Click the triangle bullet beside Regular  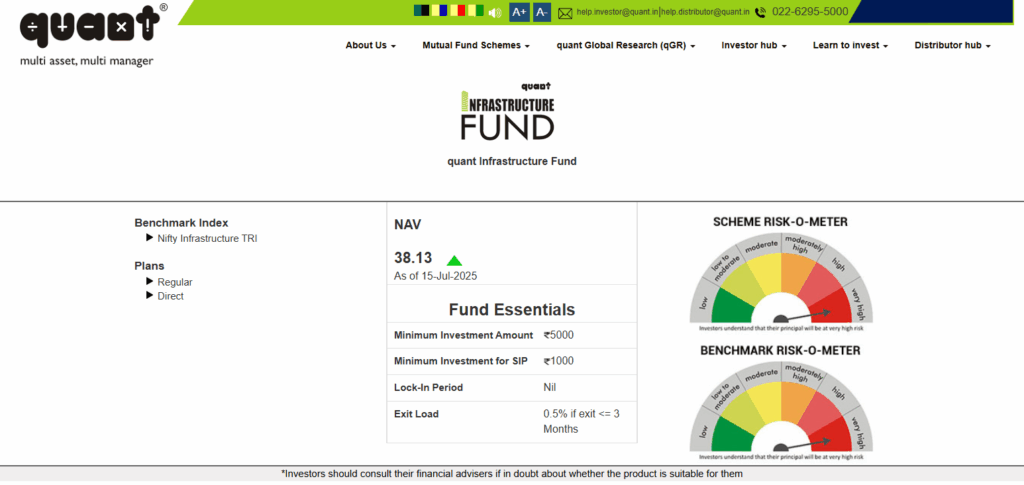(150, 281)
